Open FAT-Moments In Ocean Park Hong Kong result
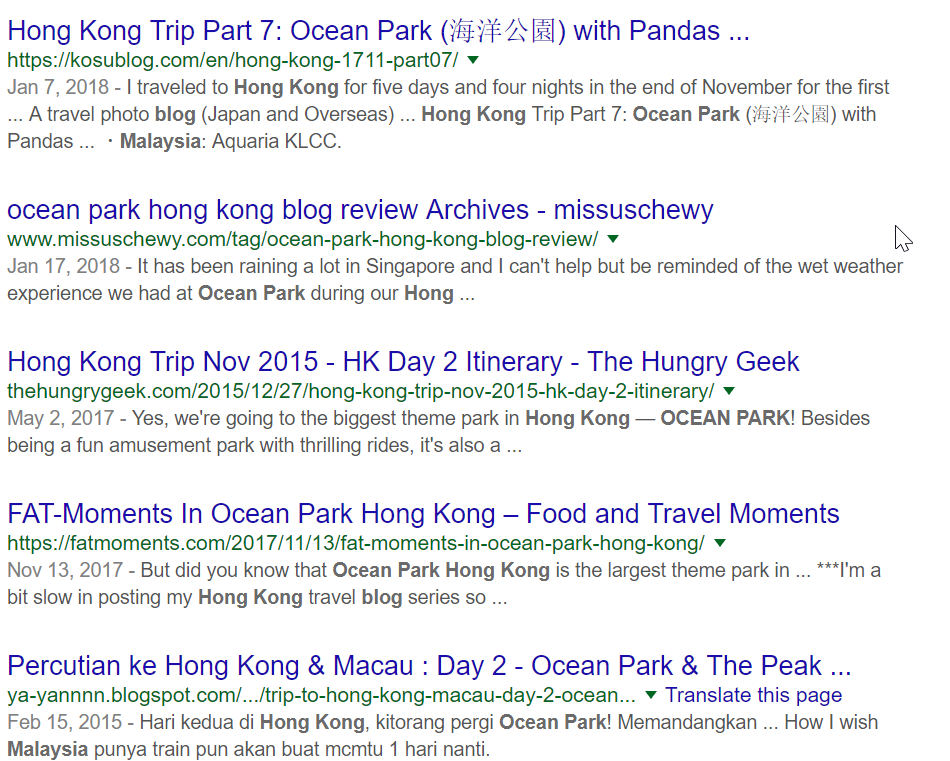950x761 pixels. tap(423, 514)
